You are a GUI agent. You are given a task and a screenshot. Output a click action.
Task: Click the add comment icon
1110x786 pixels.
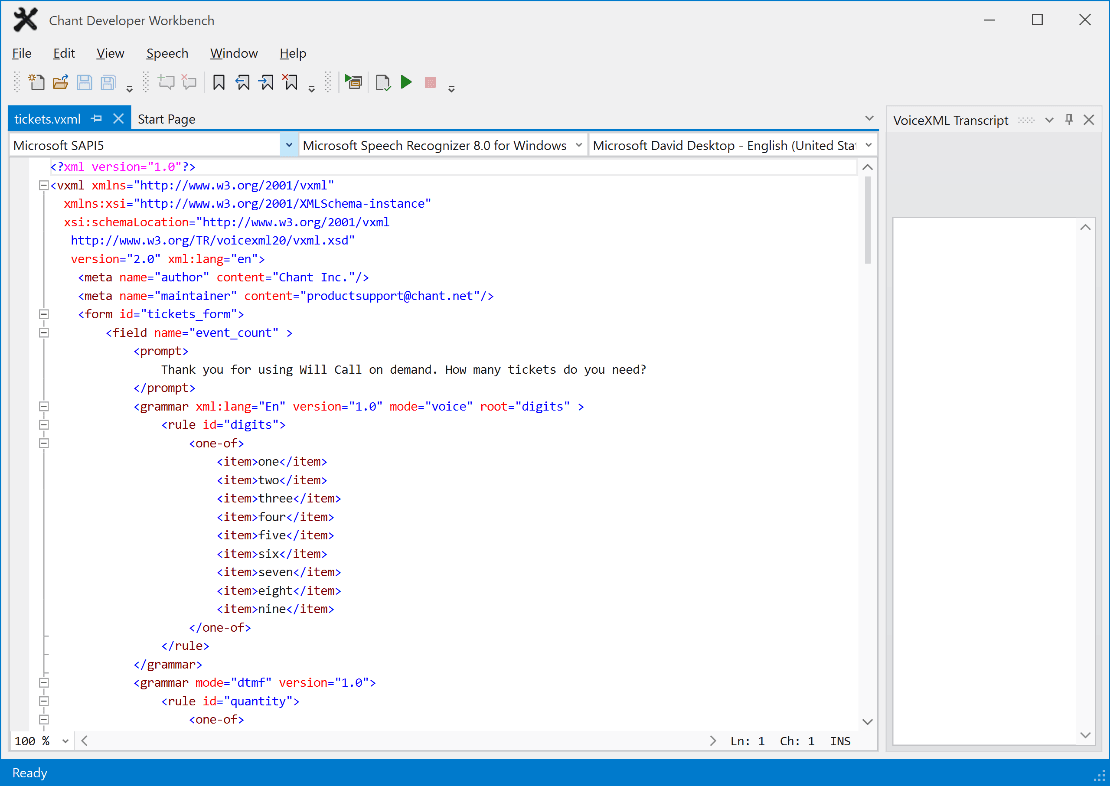(166, 82)
